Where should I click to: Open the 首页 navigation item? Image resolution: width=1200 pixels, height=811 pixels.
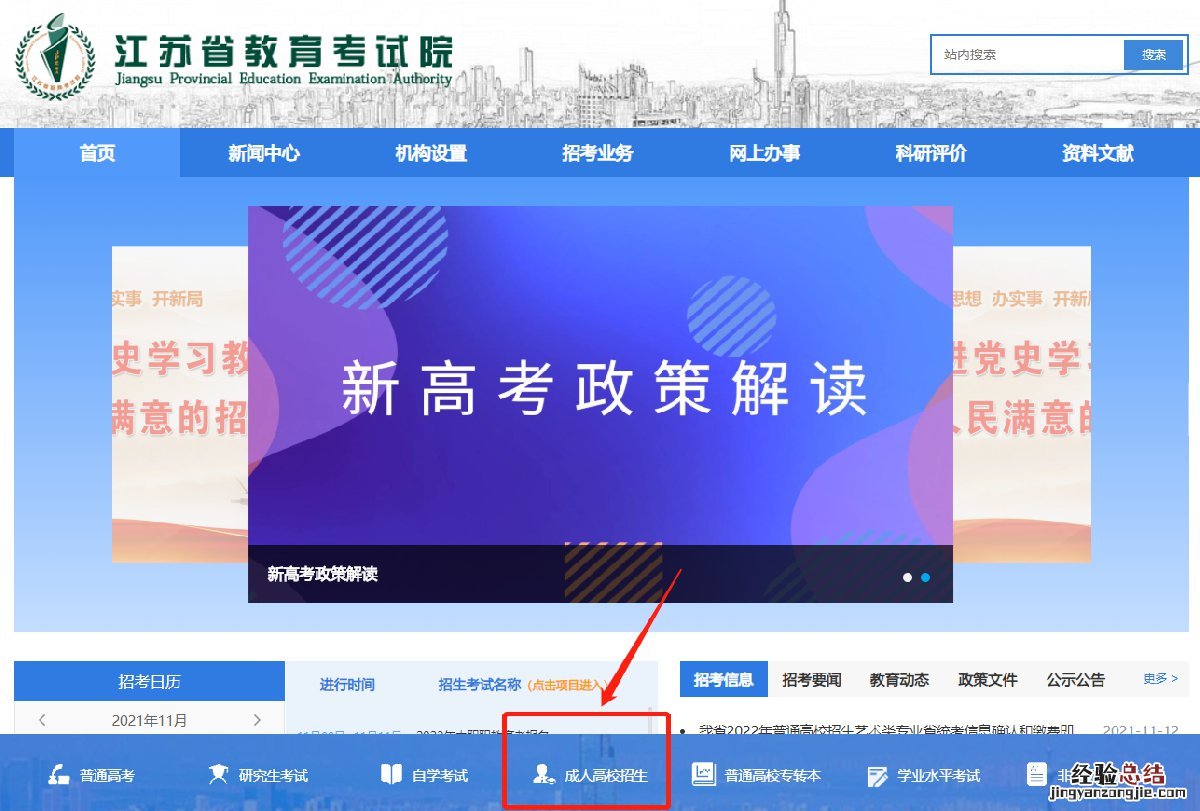pos(97,153)
